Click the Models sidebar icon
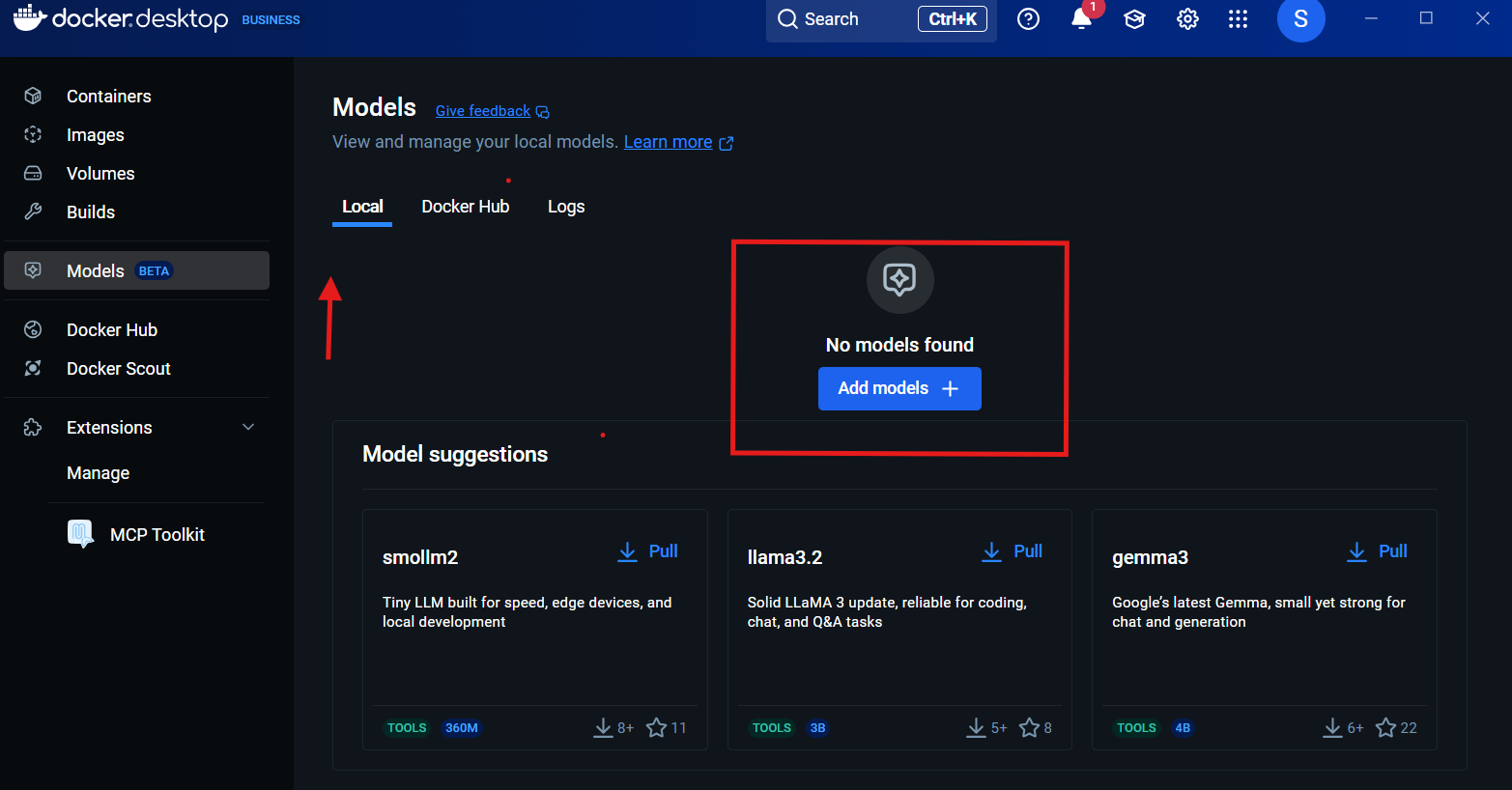 33,270
